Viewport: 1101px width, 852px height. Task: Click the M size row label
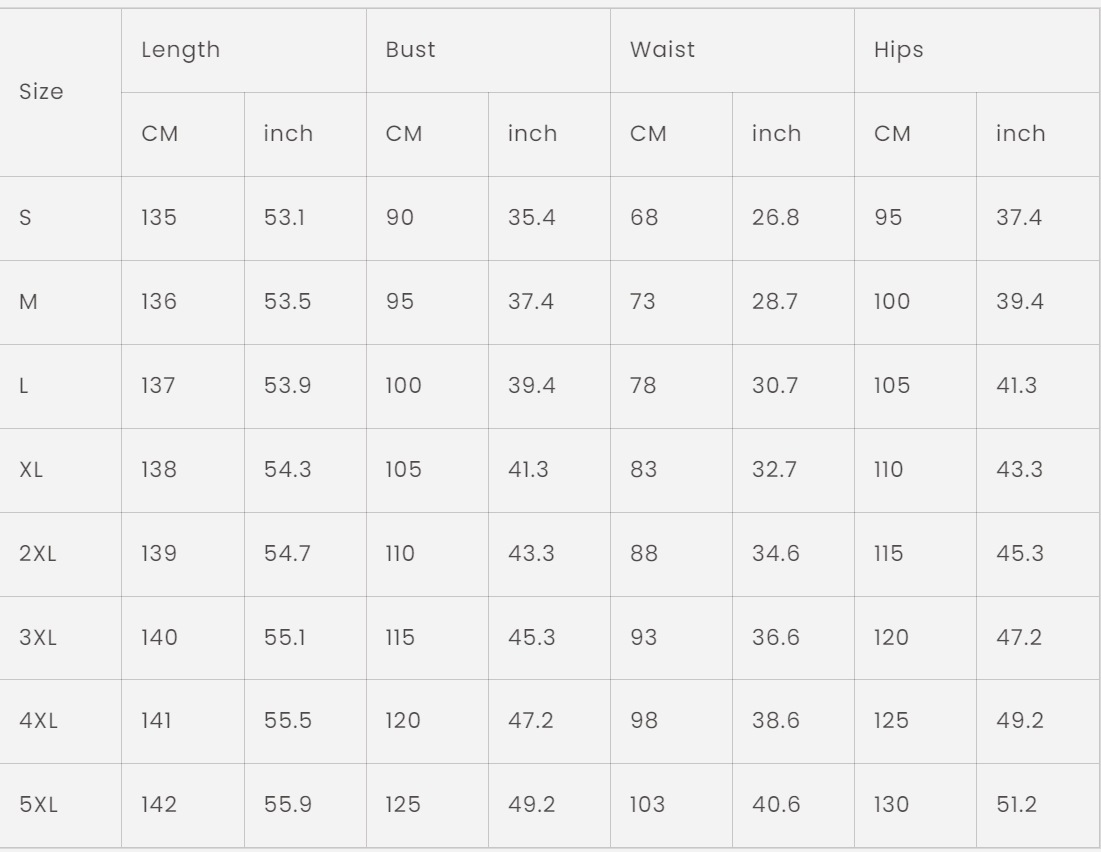(x=28, y=302)
